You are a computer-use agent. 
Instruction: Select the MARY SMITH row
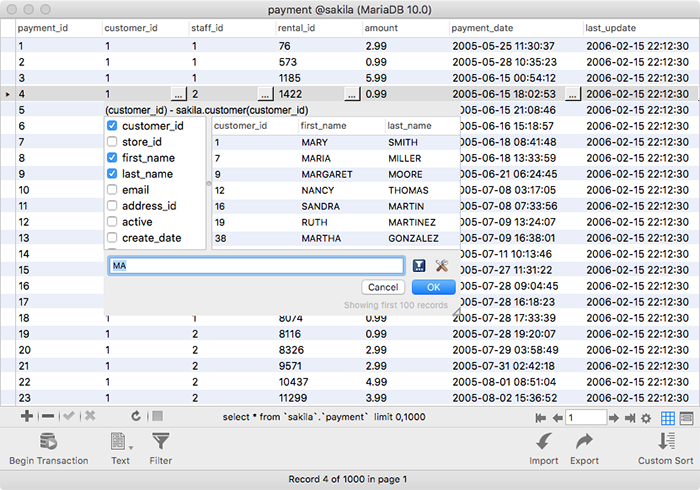point(336,142)
